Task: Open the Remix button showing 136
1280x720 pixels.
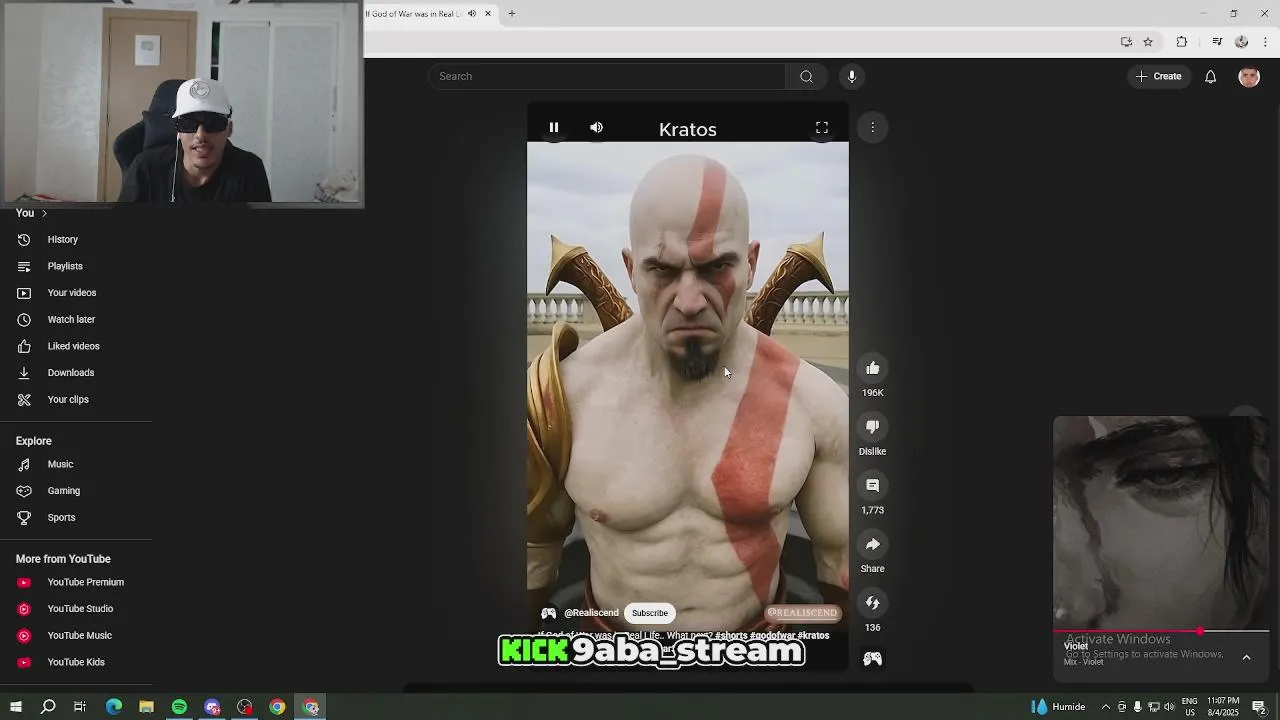Action: [x=873, y=603]
